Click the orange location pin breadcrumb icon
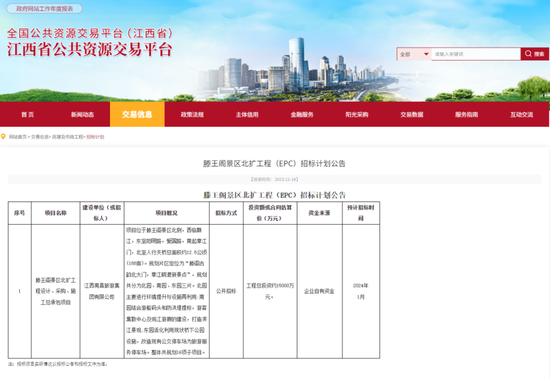Image resolution: width=550 pixels, height=379 pixels. click(x=4, y=137)
